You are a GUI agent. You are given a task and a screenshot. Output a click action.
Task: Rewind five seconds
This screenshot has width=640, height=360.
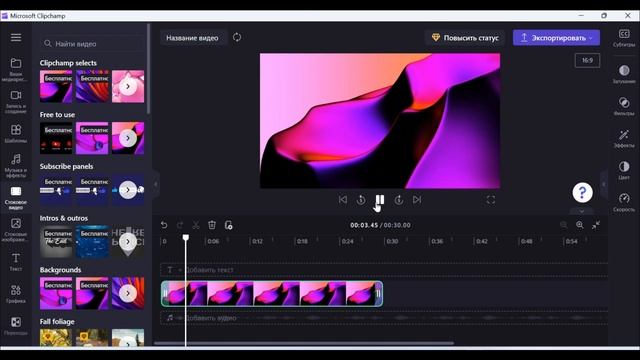361,200
